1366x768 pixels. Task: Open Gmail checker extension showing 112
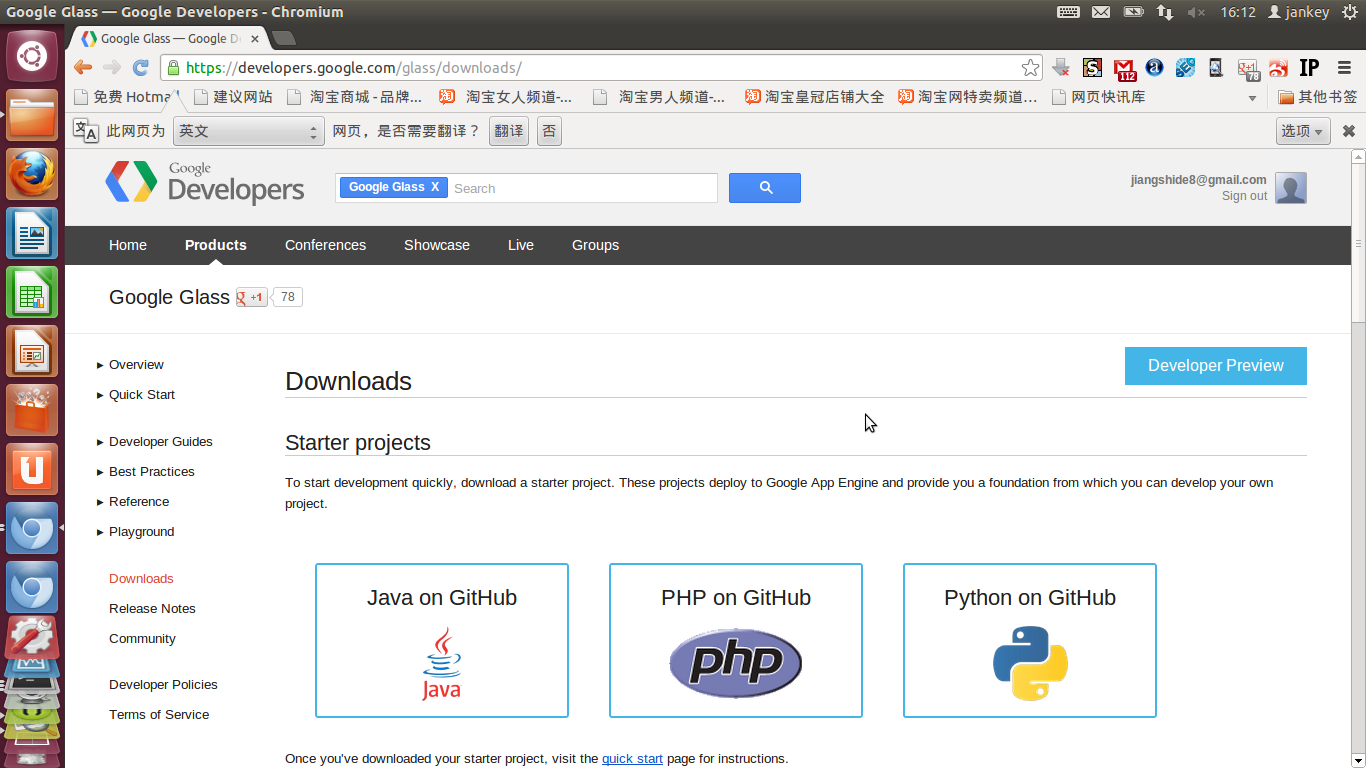tap(1125, 69)
